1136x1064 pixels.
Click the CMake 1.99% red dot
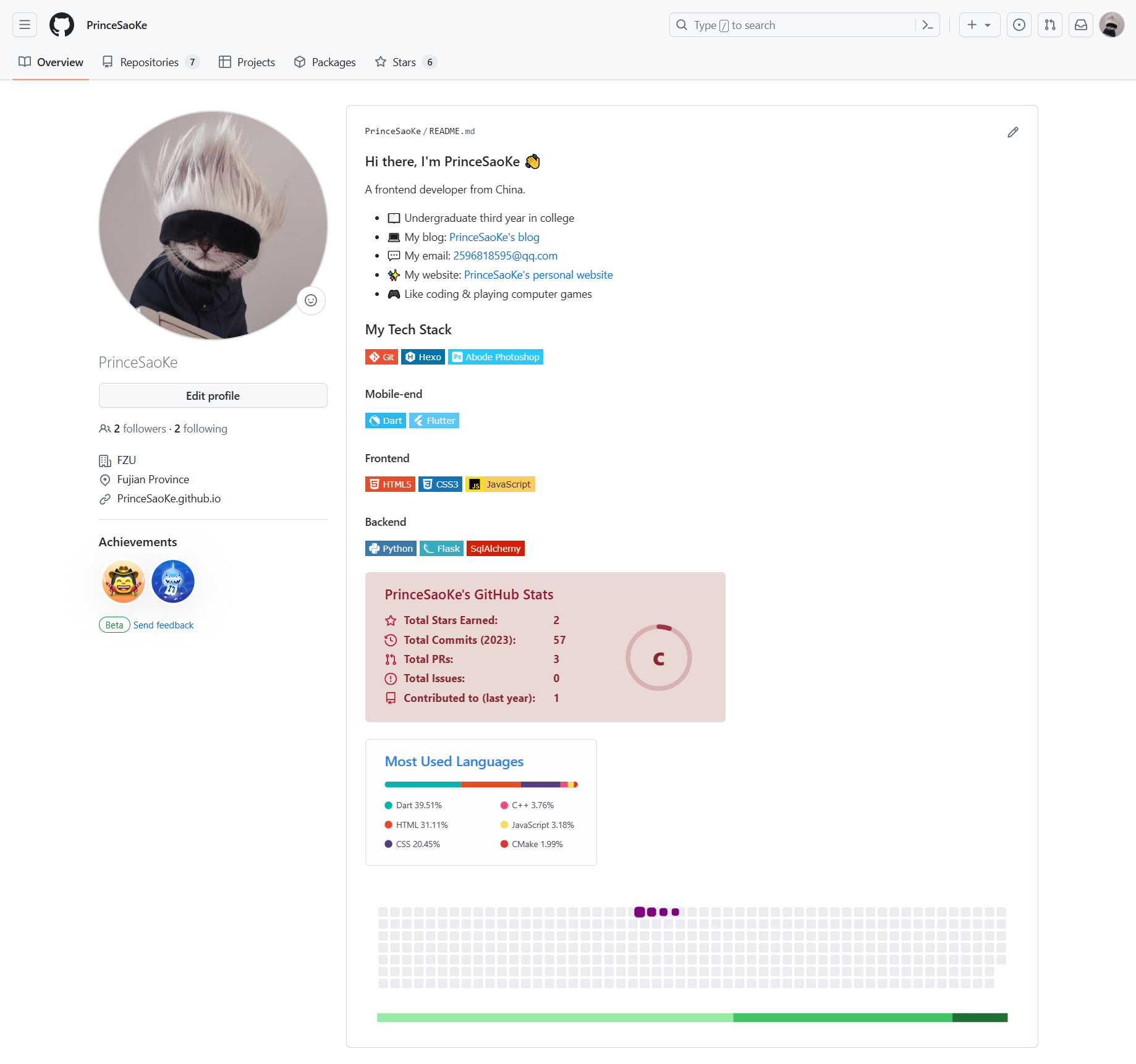coord(504,843)
